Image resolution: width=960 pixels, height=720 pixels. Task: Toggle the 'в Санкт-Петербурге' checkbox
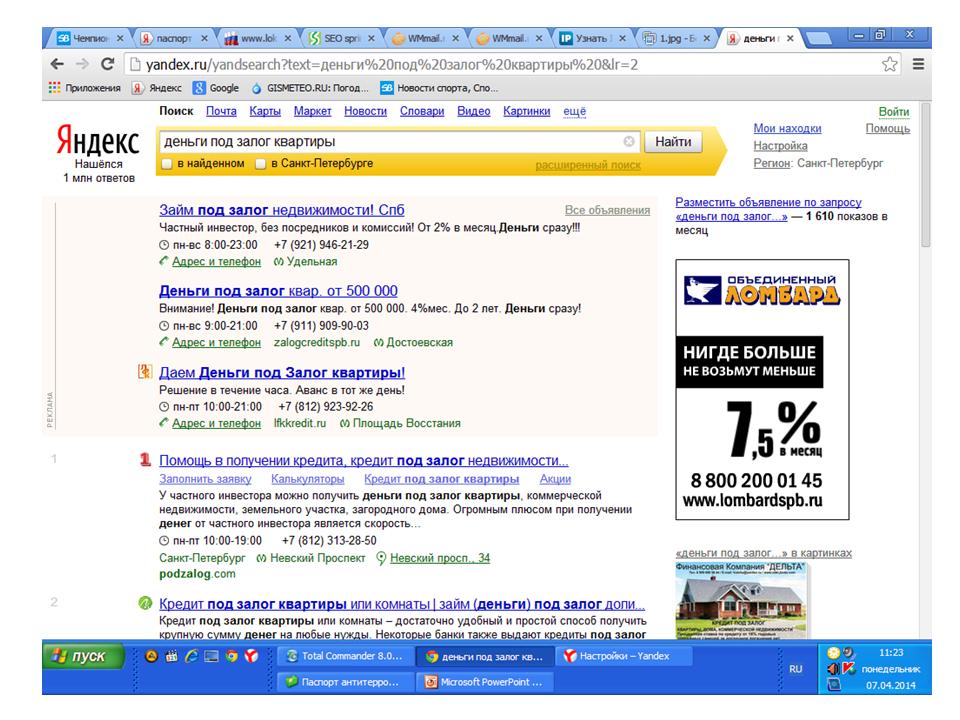coord(260,164)
